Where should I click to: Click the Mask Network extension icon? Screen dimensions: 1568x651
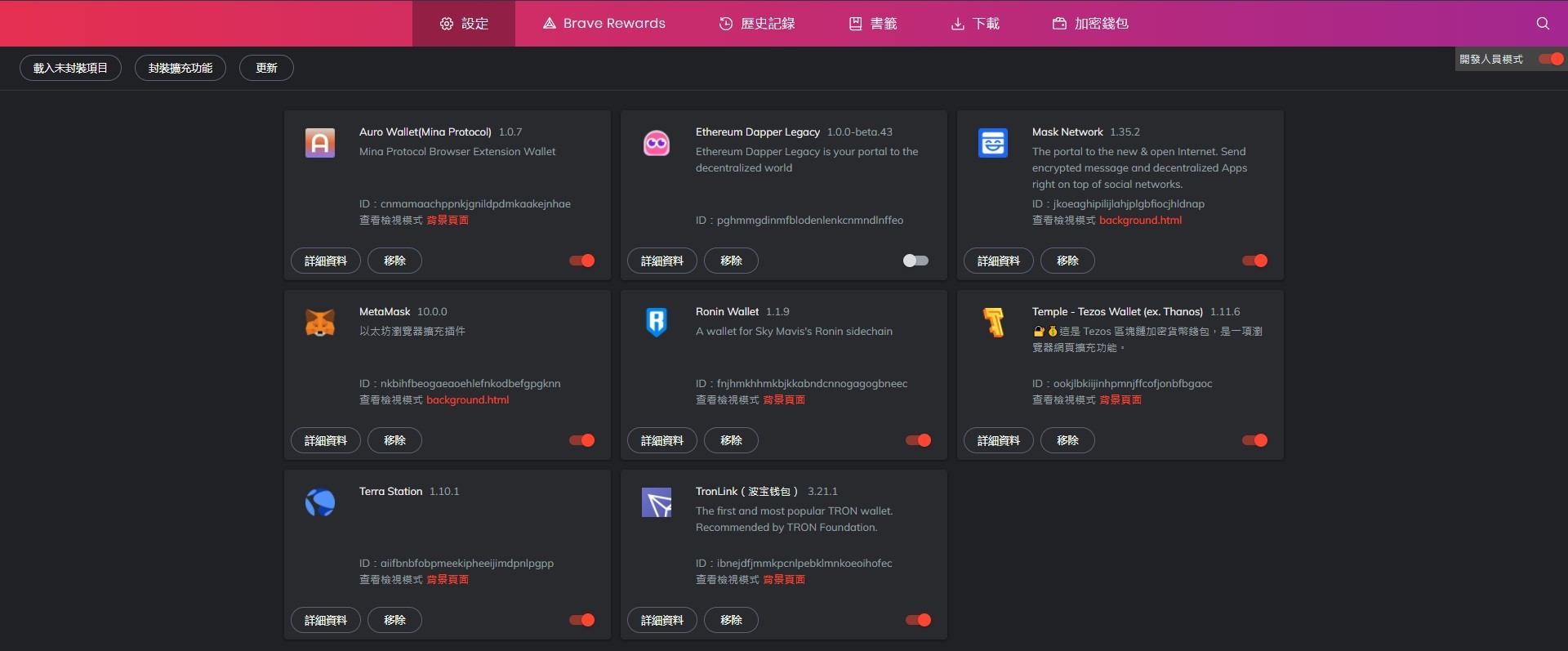[993, 143]
